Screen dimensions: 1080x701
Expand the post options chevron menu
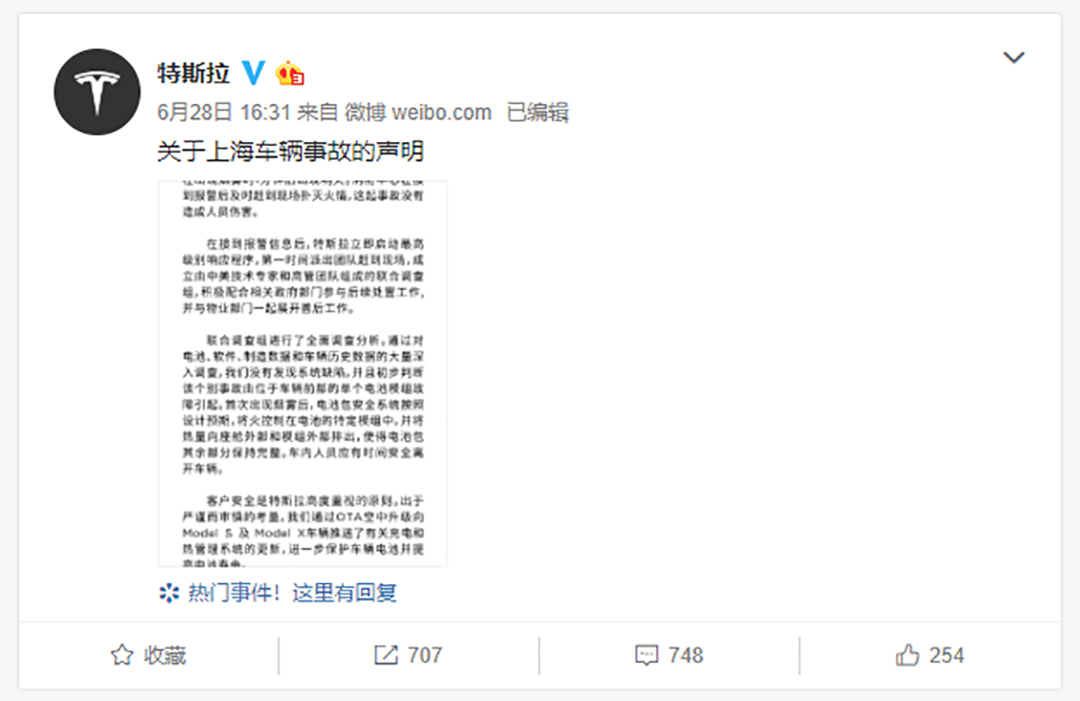[1013, 57]
